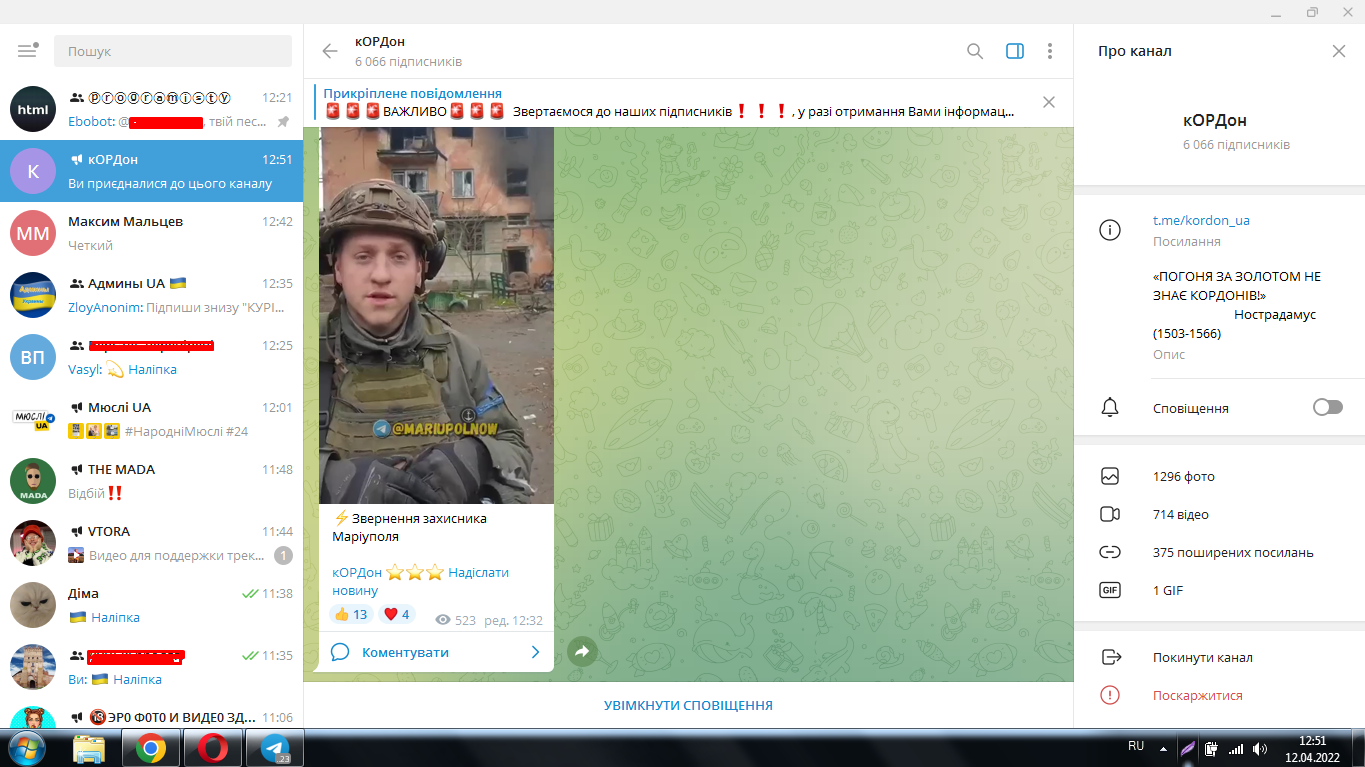1365x767 pixels.
Task: Toggle the red heart reaction
Action: point(397,614)
